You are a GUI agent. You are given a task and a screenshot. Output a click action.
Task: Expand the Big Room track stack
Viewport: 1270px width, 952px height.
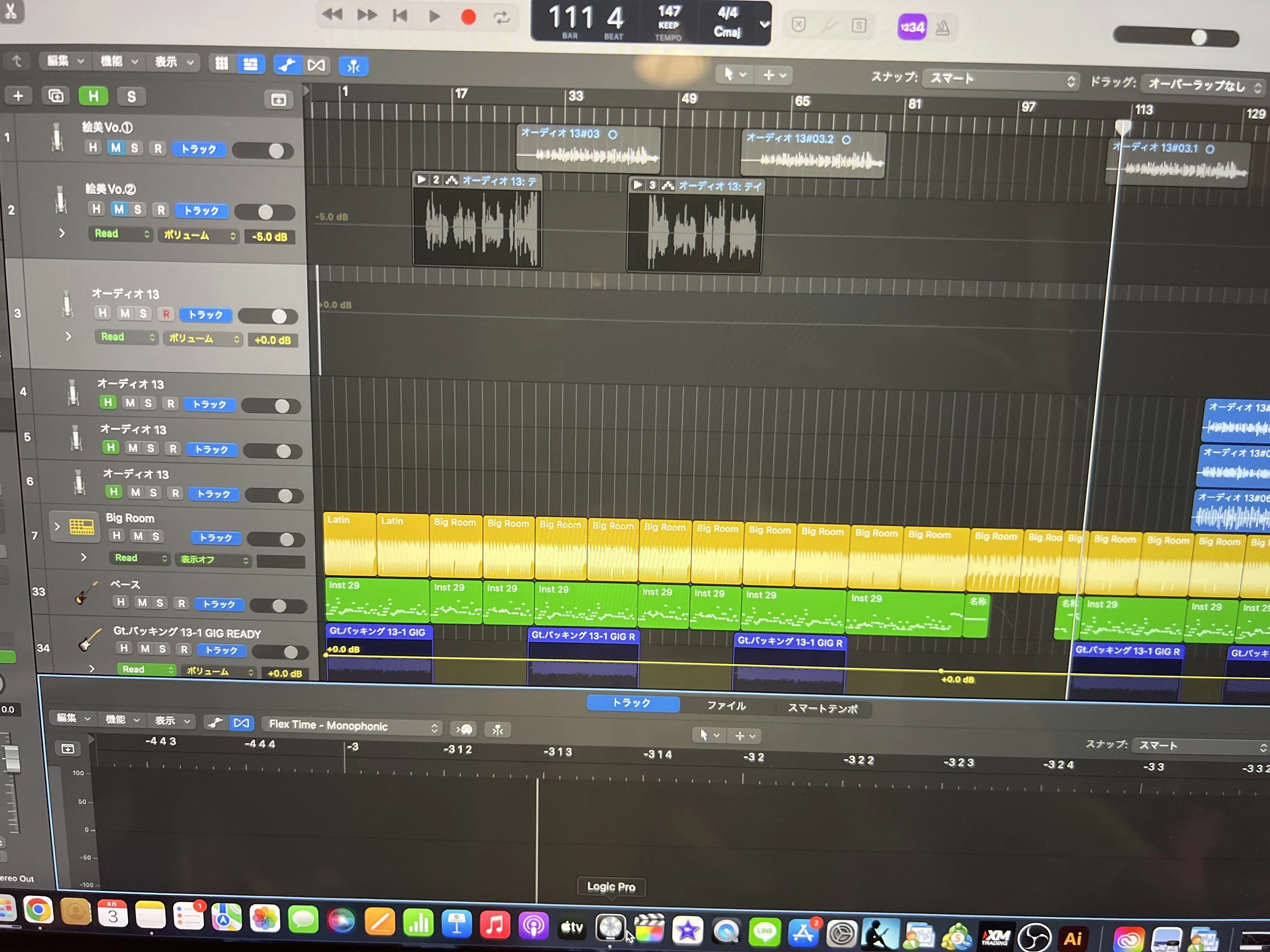coord(57,526)
